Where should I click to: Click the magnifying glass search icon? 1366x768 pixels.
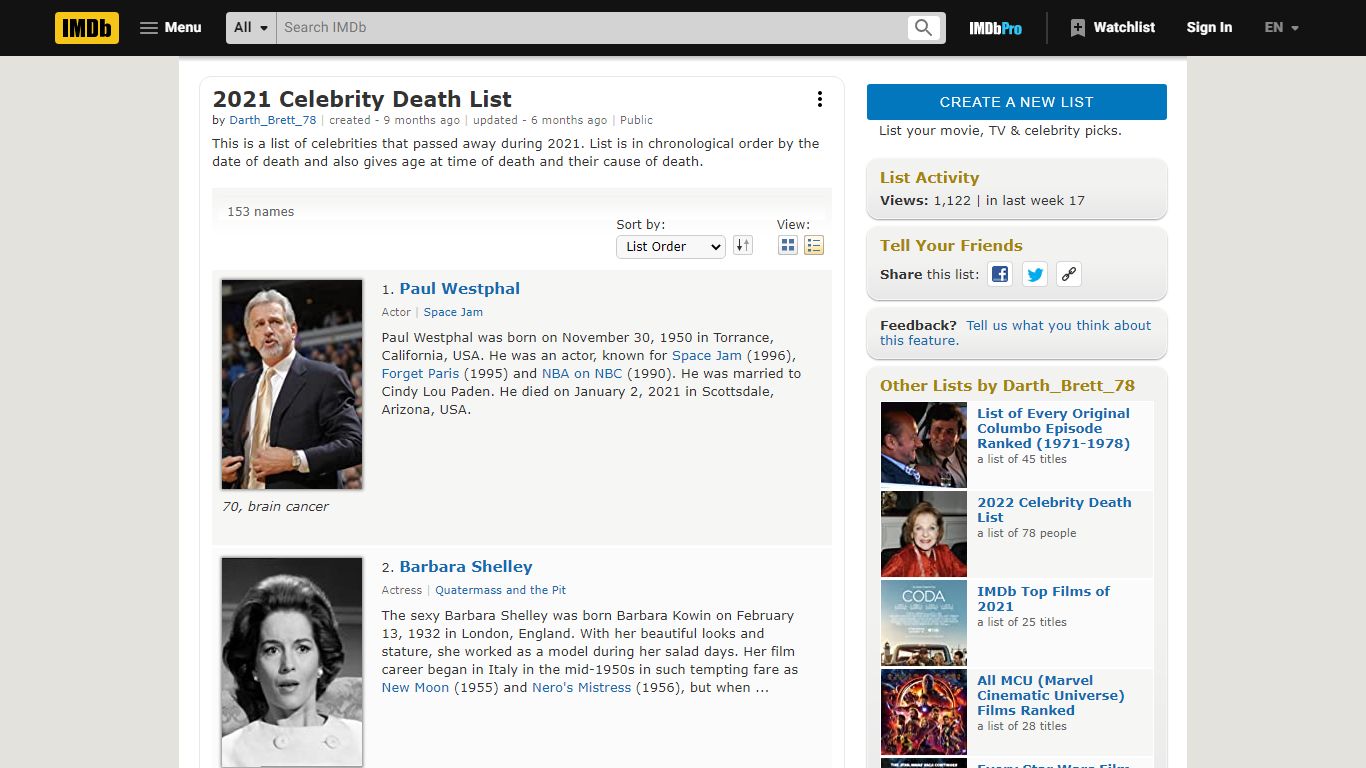click(x=924, y=28)
